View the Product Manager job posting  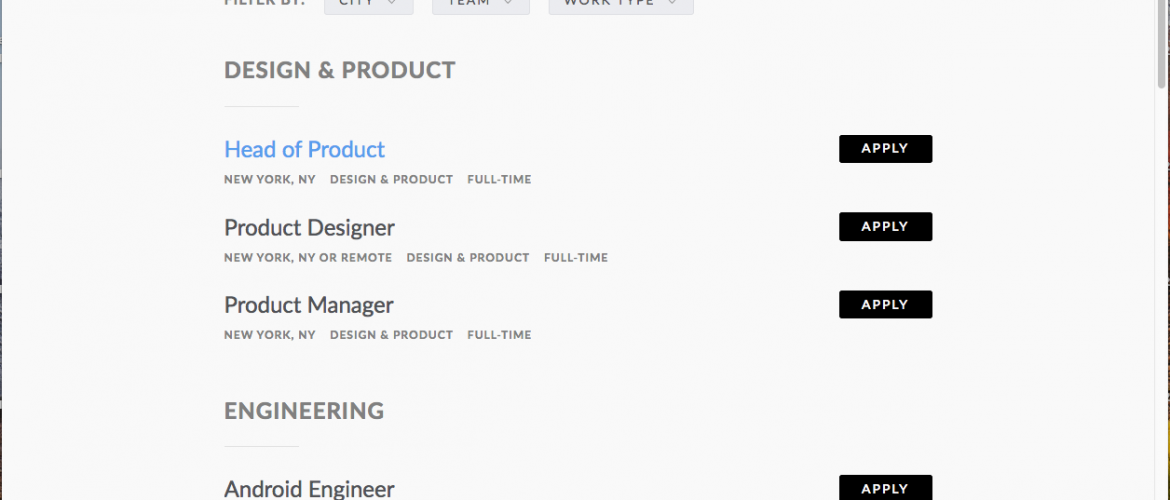coord(308,305)
